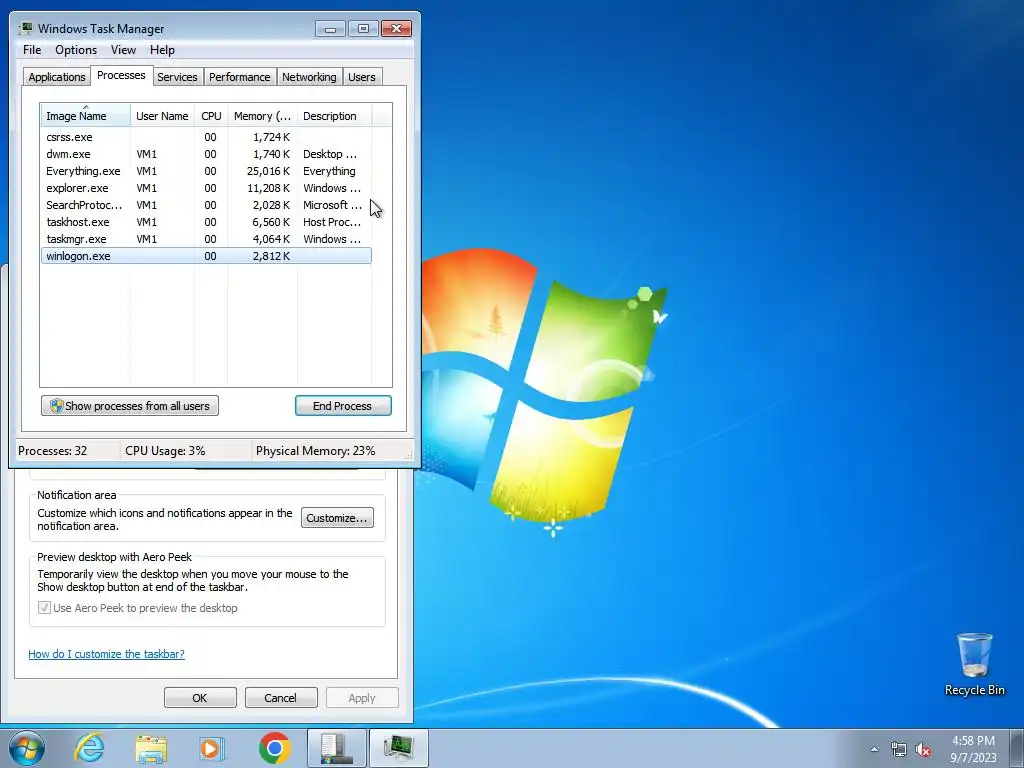1024x768 pixels.
Task: Launch Google Chrome from taskbar
Action: coord(274,748)
